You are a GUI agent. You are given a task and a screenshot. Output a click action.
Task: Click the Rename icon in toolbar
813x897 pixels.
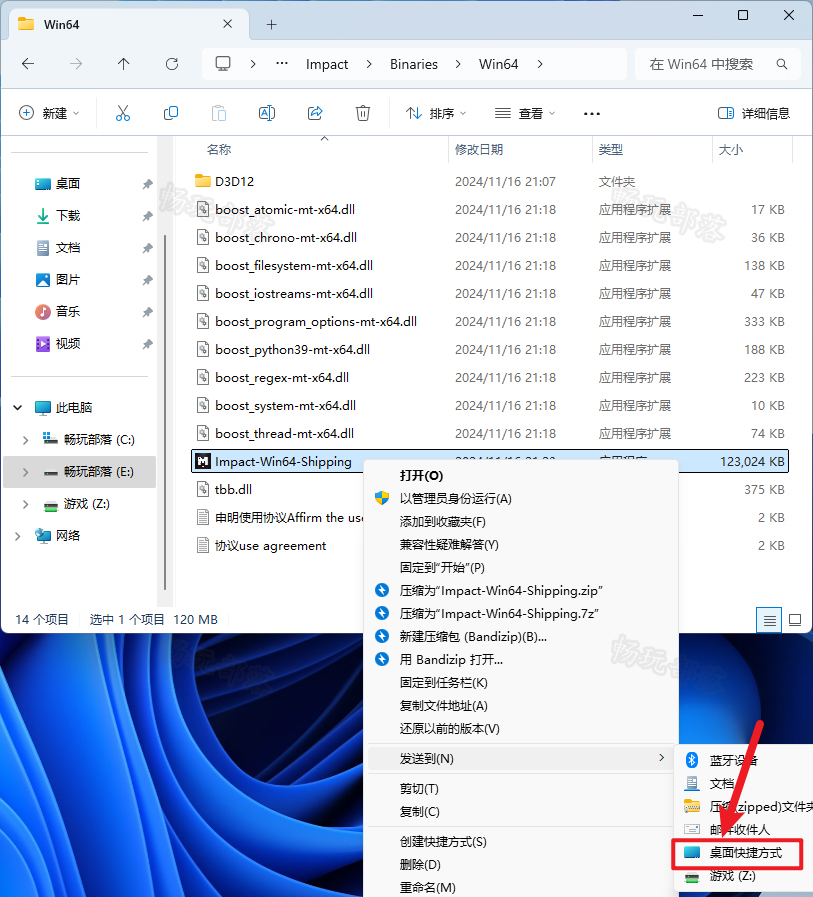[x=267, y=113]
